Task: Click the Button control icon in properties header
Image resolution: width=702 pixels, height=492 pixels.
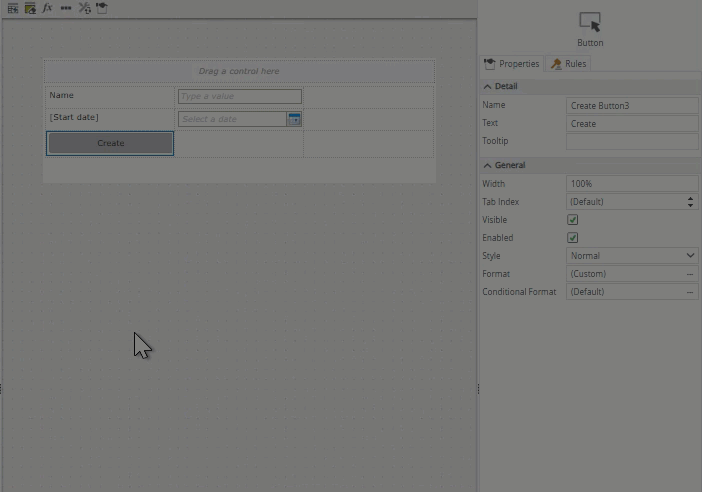Action: (x=590, y=22)
